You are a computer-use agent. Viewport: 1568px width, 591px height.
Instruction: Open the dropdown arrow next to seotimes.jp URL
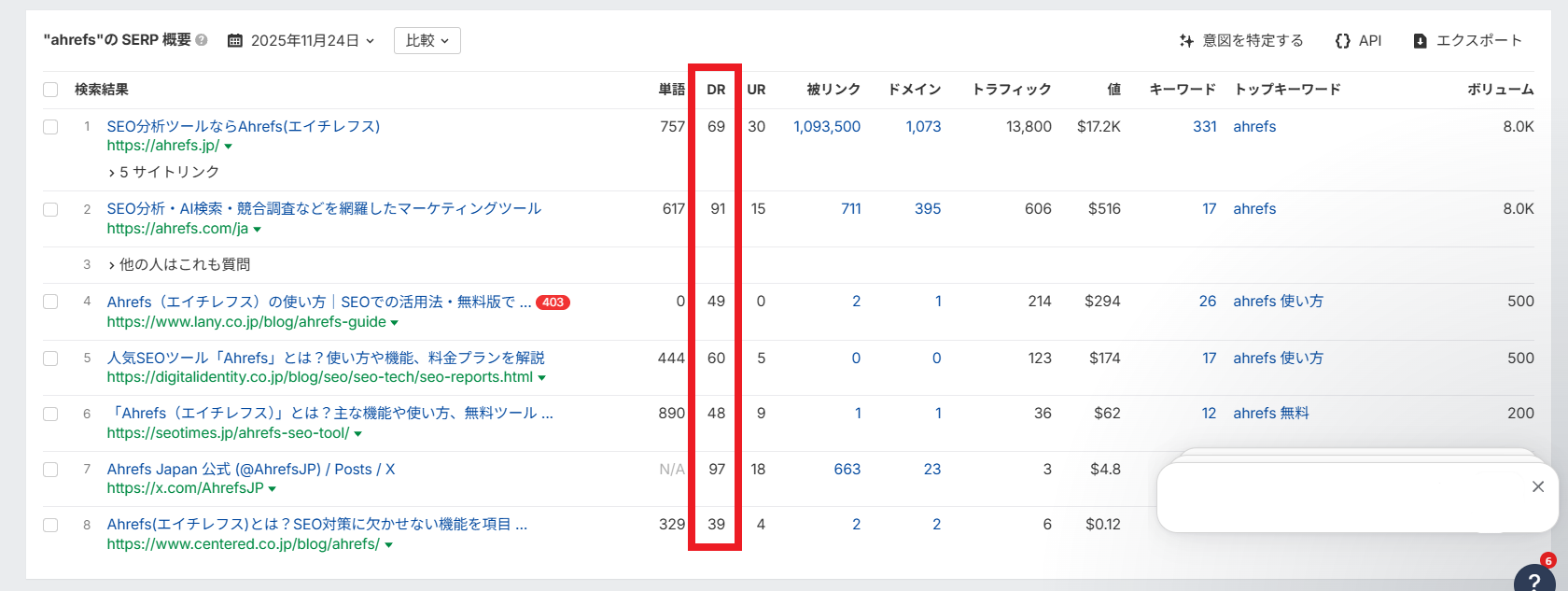(x=357, y=434)
